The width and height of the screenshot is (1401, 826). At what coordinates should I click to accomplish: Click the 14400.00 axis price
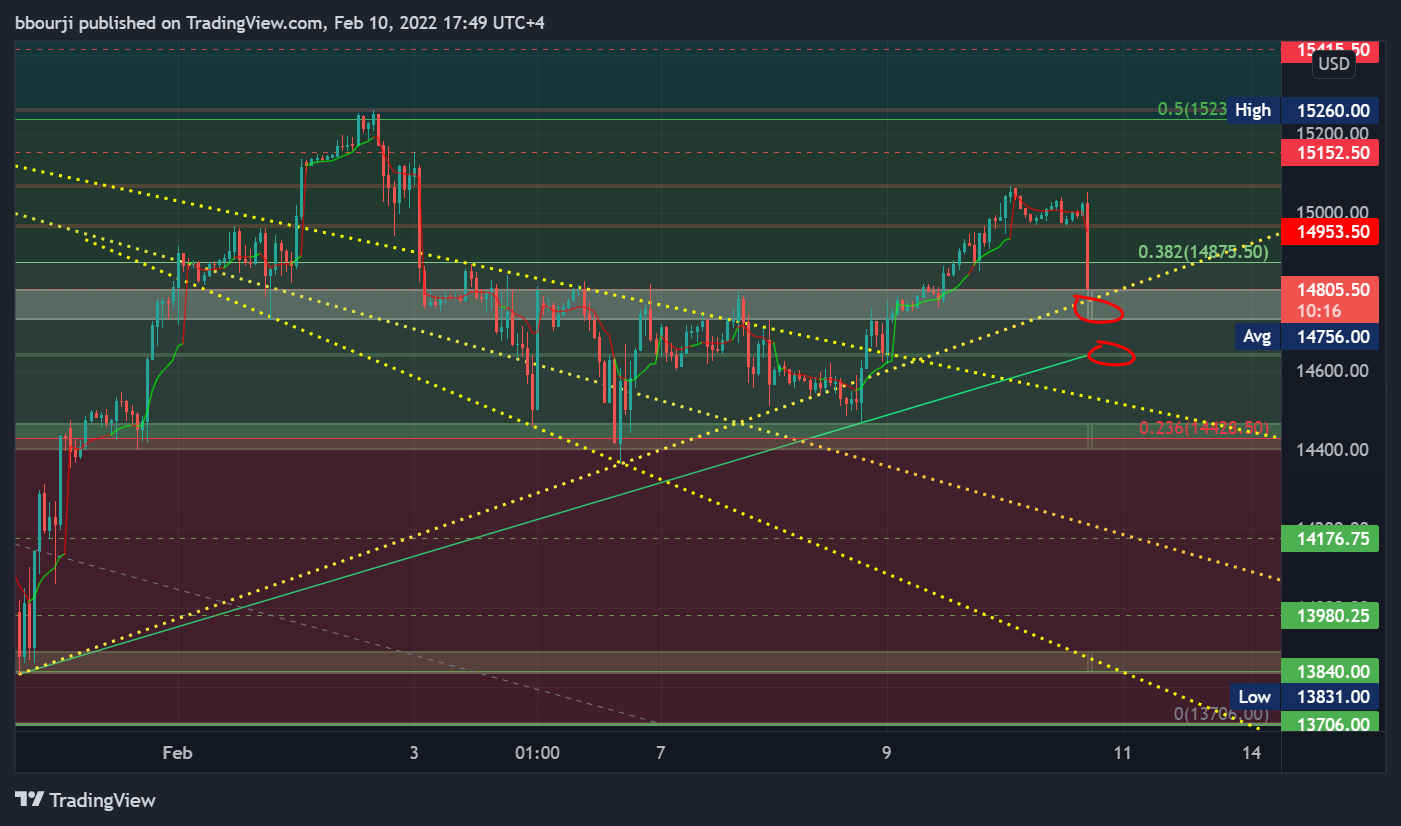(1333, 449)
